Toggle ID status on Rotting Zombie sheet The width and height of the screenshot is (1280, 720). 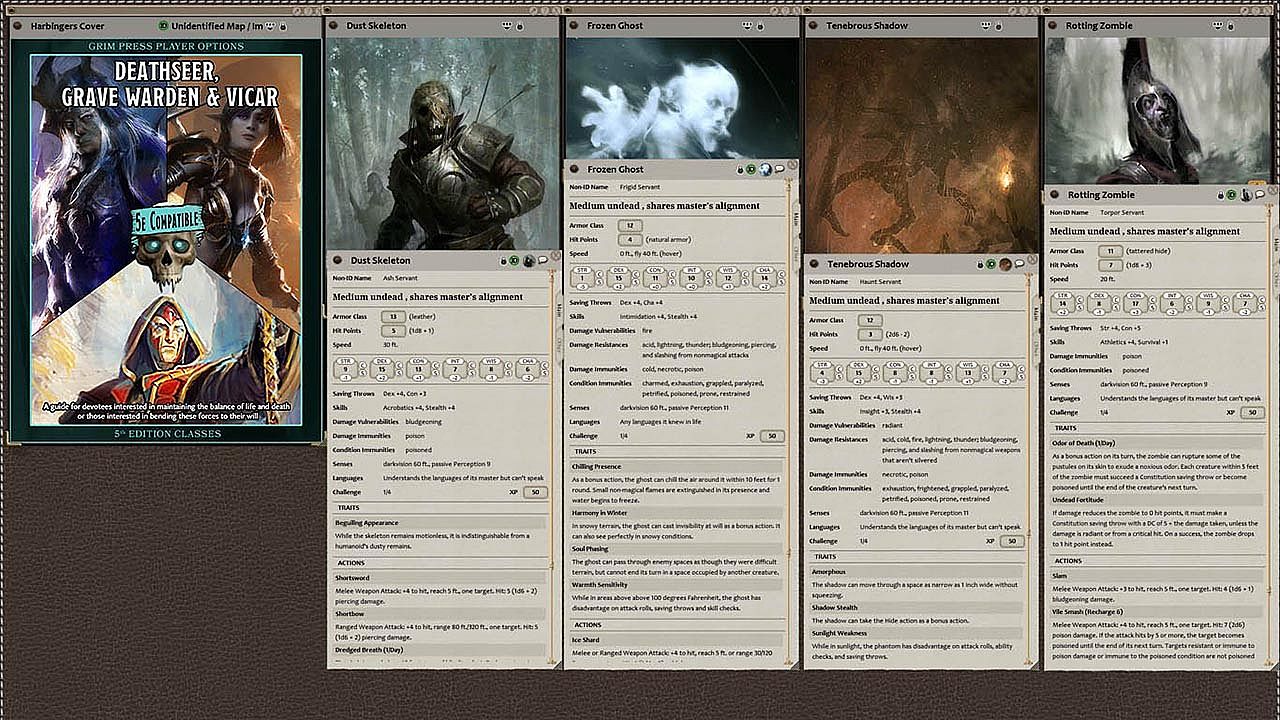1231,195
